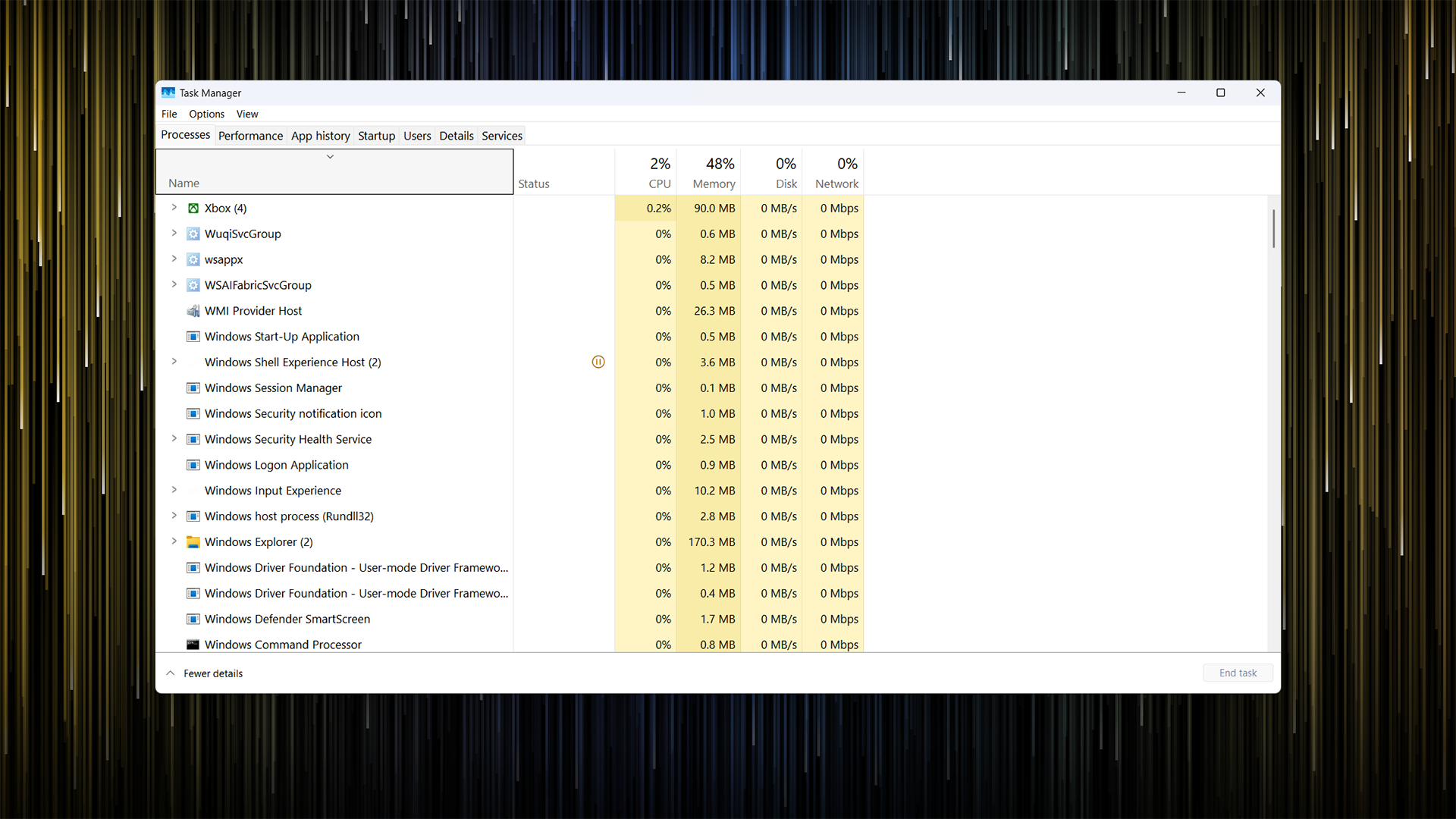1456x819 pixels.
Task: Click the Windows host process Rundll32 icon
Action: pos(193,516)
